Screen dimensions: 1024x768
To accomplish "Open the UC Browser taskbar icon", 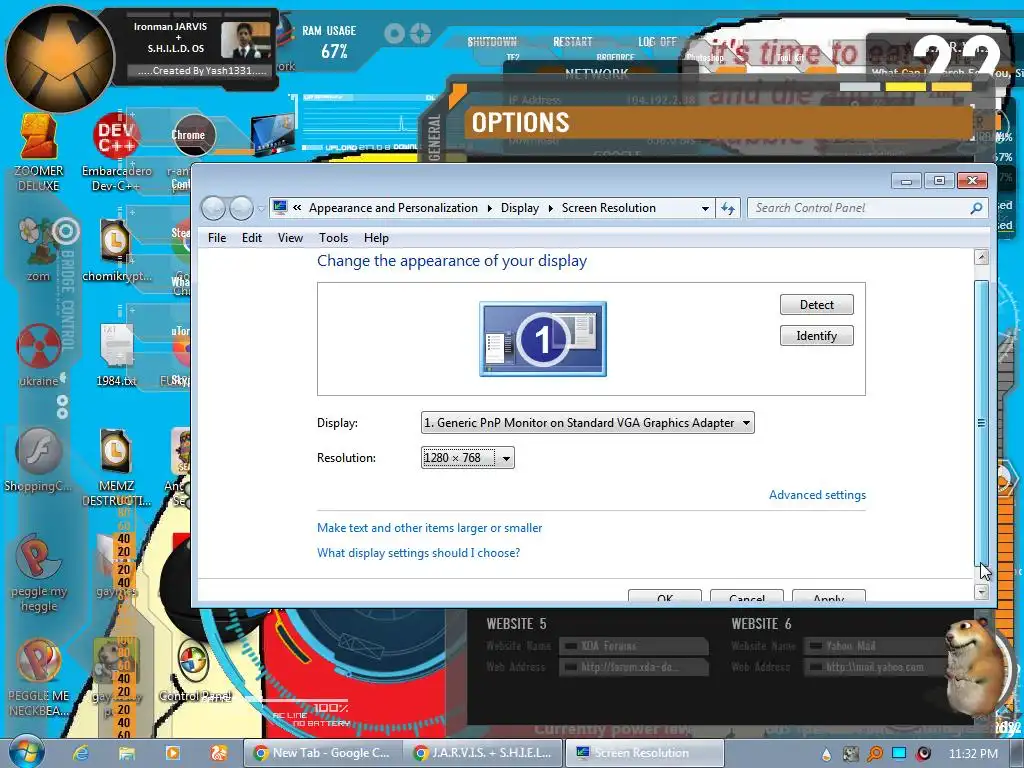I will (218, 753).
